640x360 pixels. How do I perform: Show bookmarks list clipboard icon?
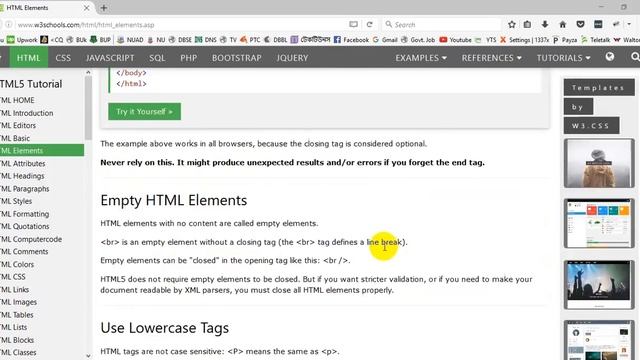pos(527,24)
